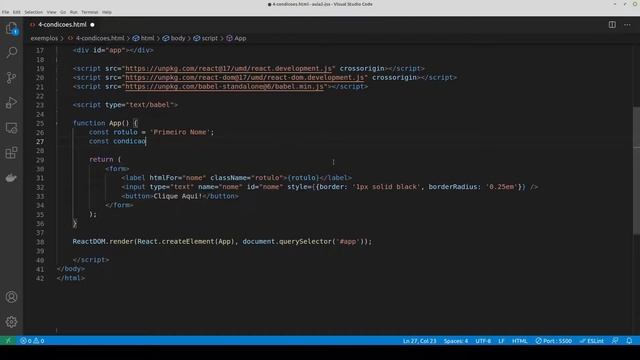Viewport: 640px width, 360px height.
Task: Open the Run and Debug view
Action: (x=11, y=102)
